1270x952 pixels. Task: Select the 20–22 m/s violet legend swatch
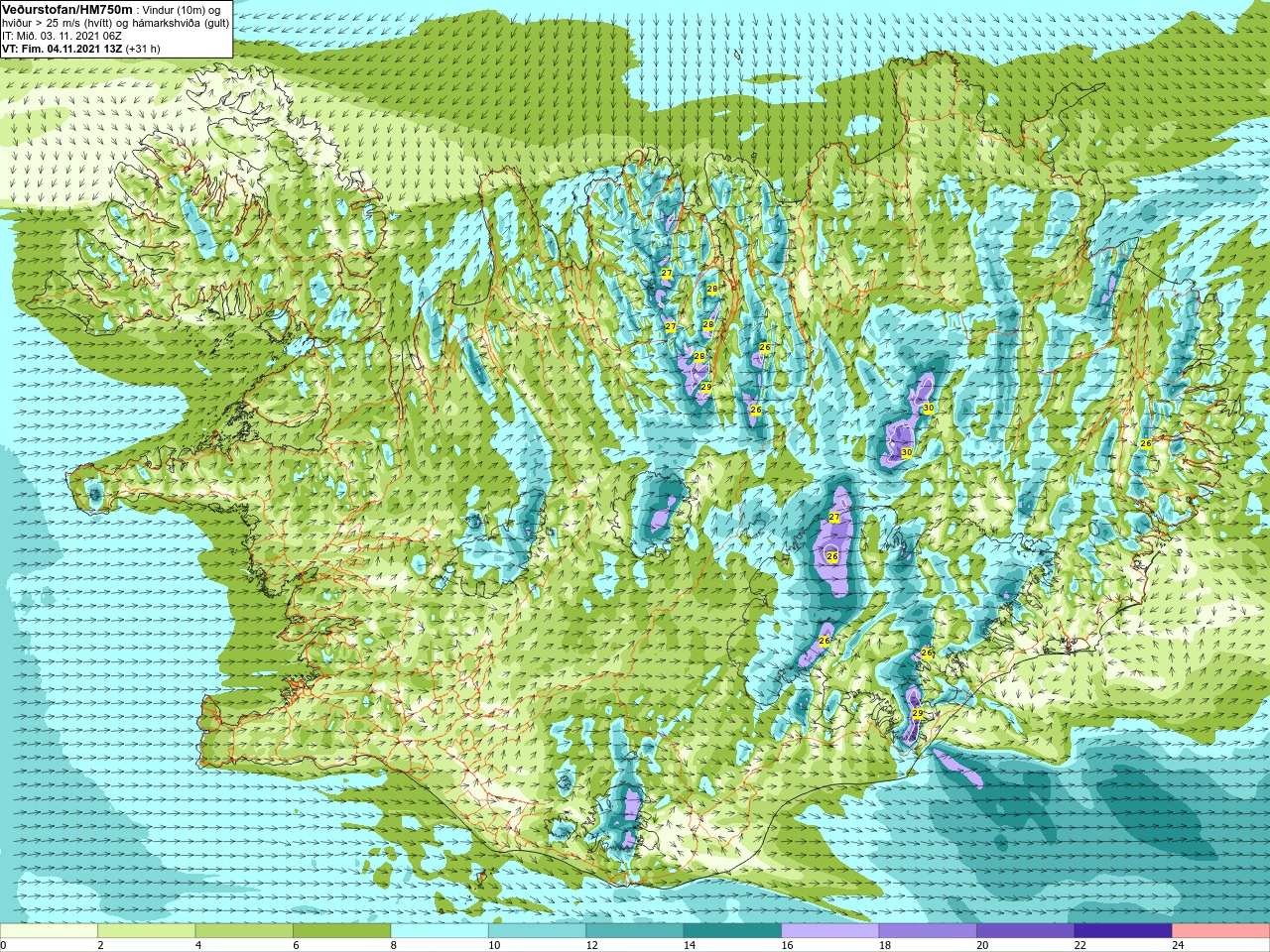pos(1026,931)
